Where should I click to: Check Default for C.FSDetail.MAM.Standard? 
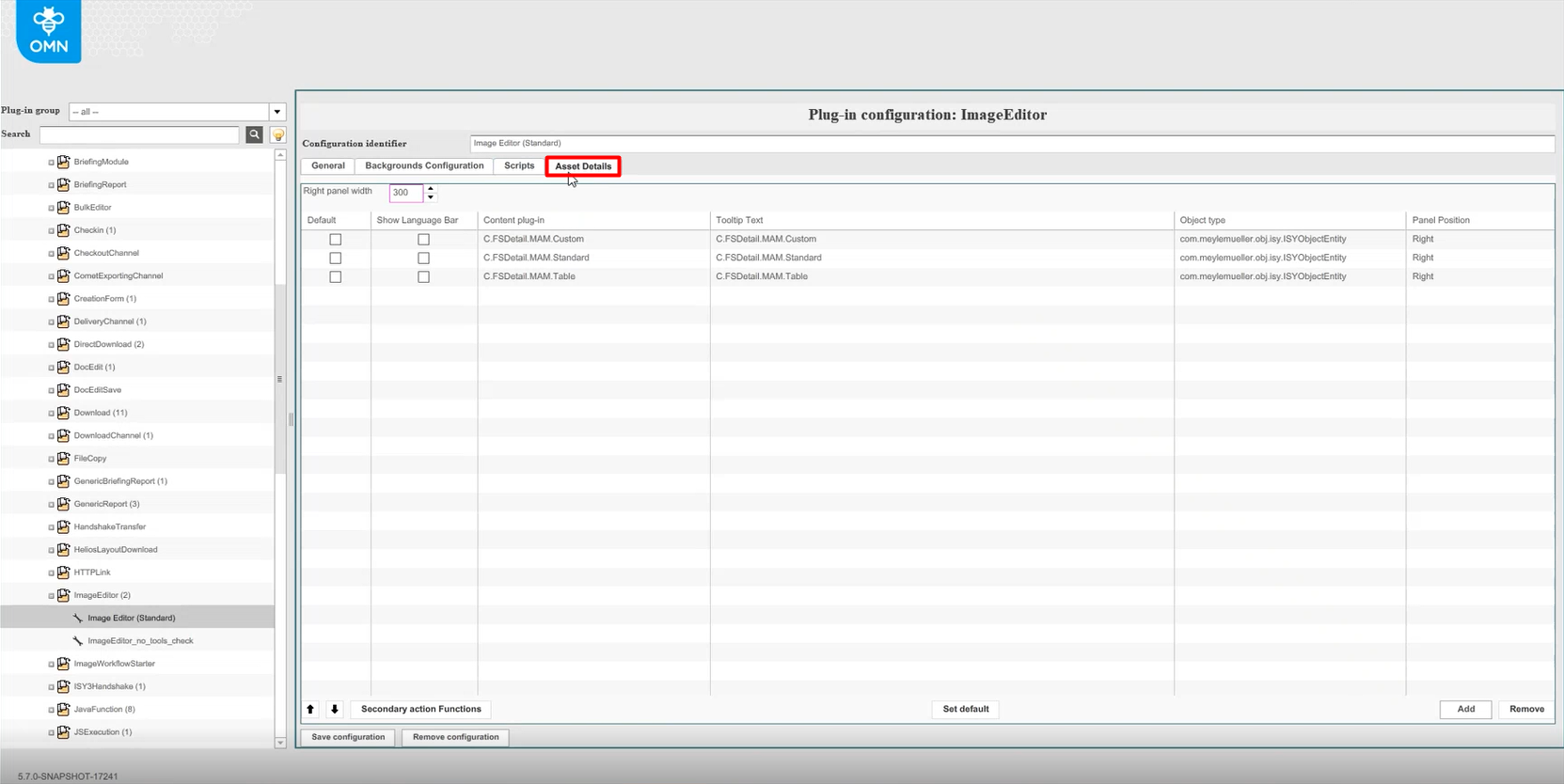coord(335,259)
